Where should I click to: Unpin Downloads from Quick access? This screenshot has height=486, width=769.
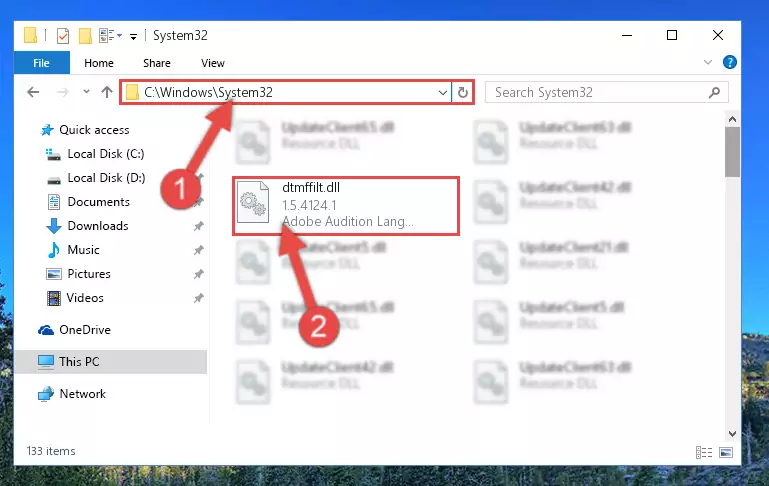(x=198, y=226)
